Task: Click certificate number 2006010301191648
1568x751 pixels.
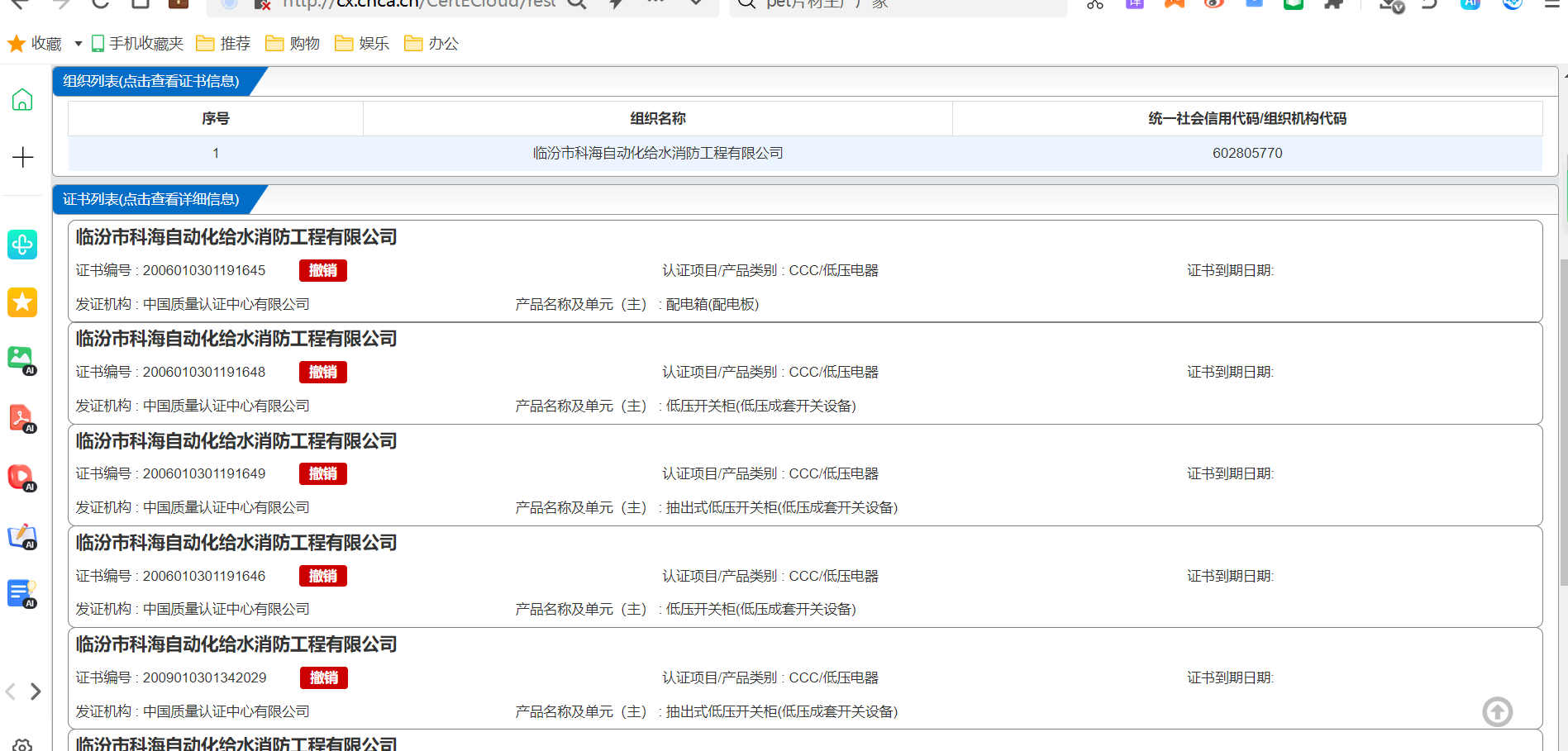Action: 204,373
